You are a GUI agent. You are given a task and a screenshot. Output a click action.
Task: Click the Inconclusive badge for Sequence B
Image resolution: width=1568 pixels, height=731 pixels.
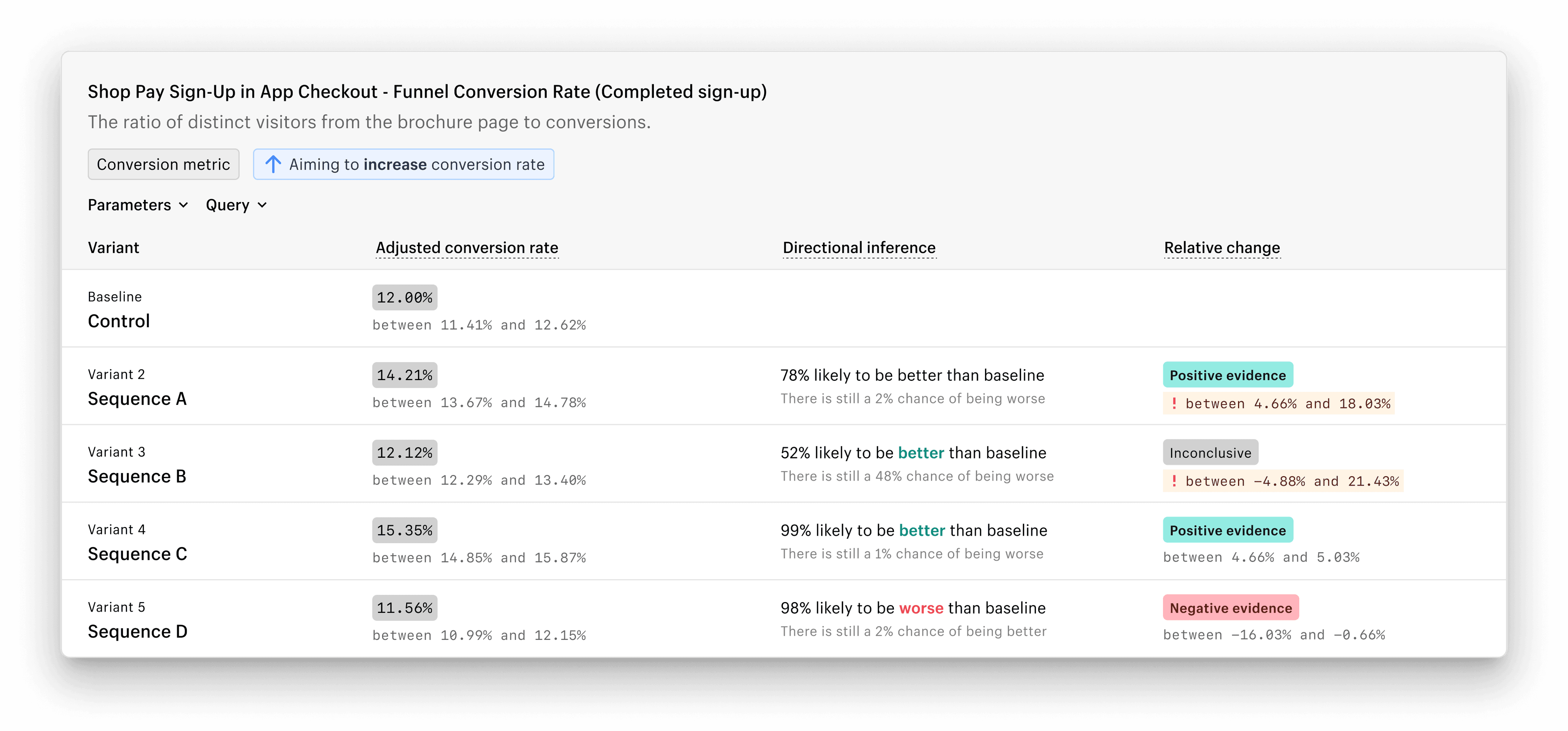point(1210,453)
